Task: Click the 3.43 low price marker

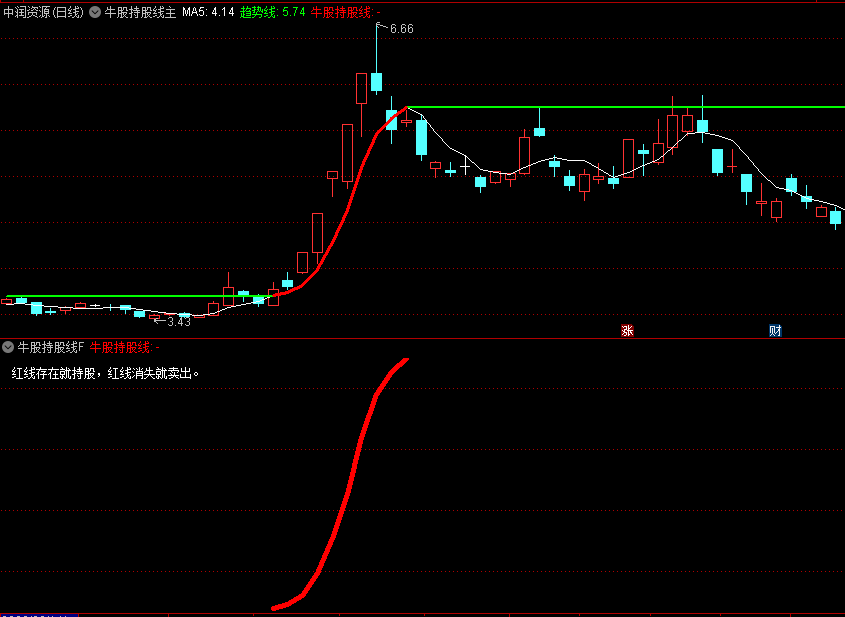Action: [179, 322]
